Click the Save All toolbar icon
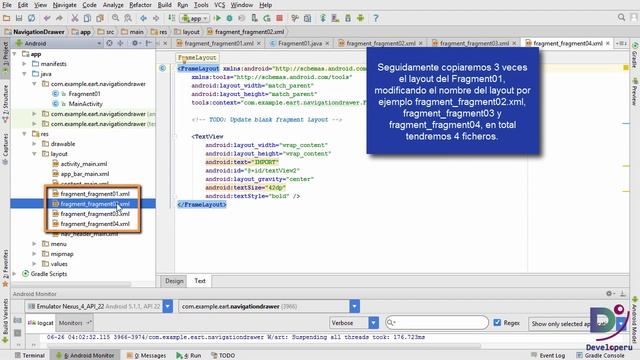The height and width of the screenshot is (360, 640). pos(19,18)
